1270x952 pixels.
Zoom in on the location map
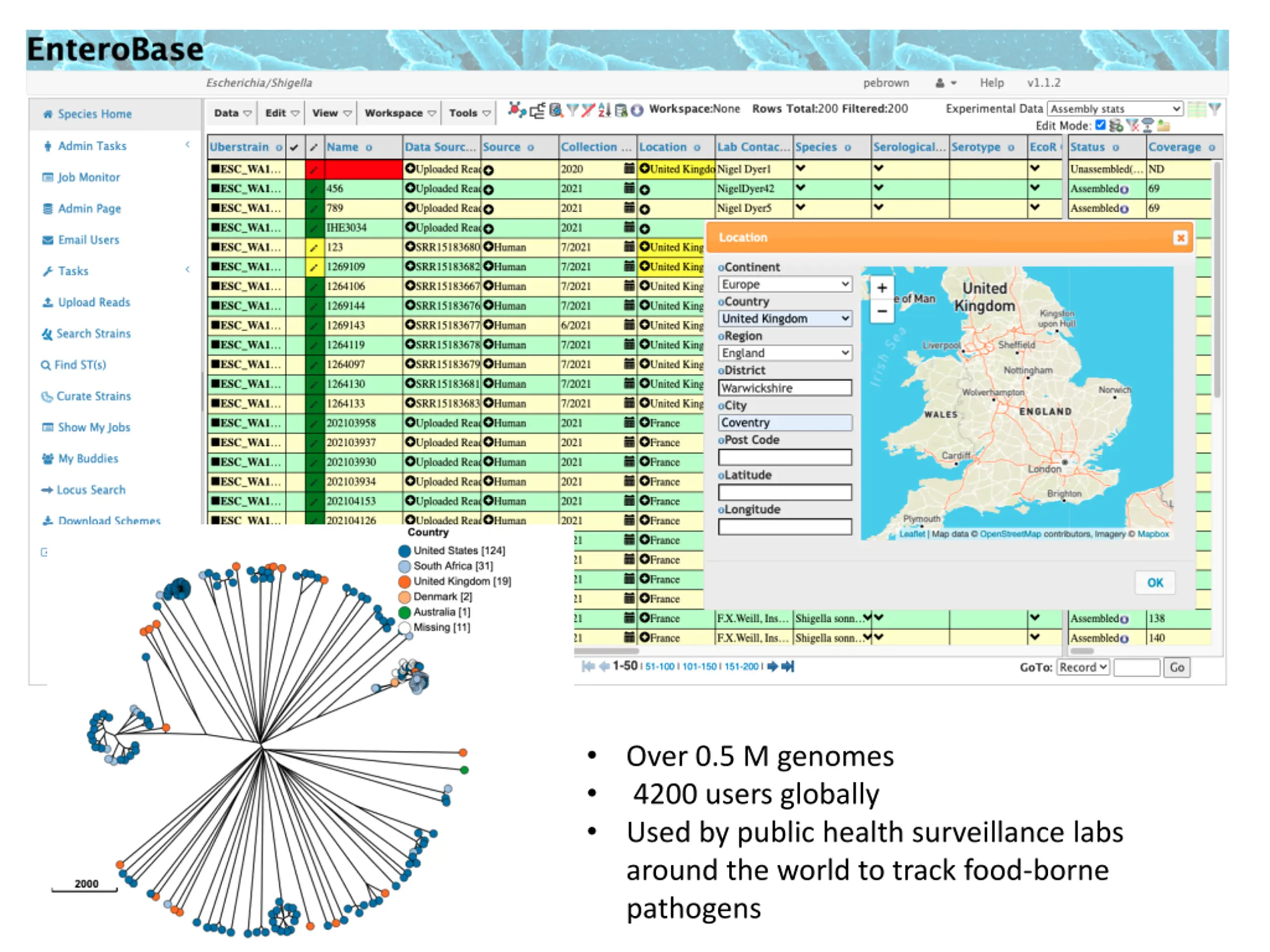pyautogui.click(x=882, y=288)
